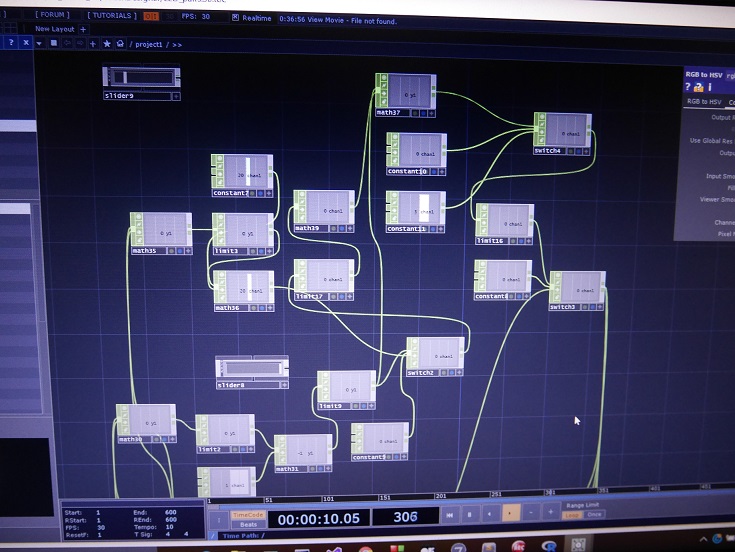Image resolution: width=735 pixels, height=552 pixels.
Task: Expand the slider9 node flag menu
Action: [x=176, y=96]
